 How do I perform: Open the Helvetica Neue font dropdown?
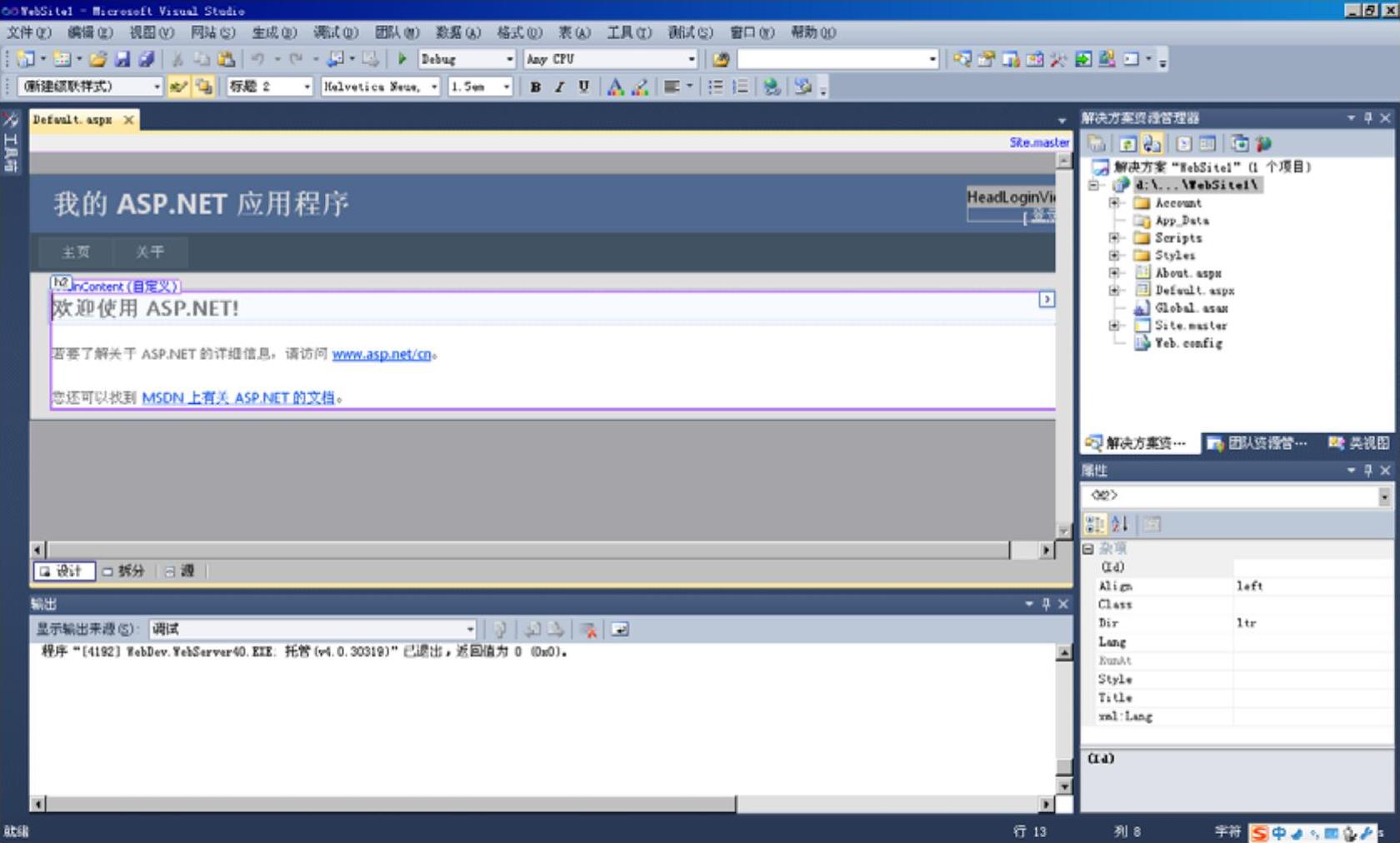434,87
